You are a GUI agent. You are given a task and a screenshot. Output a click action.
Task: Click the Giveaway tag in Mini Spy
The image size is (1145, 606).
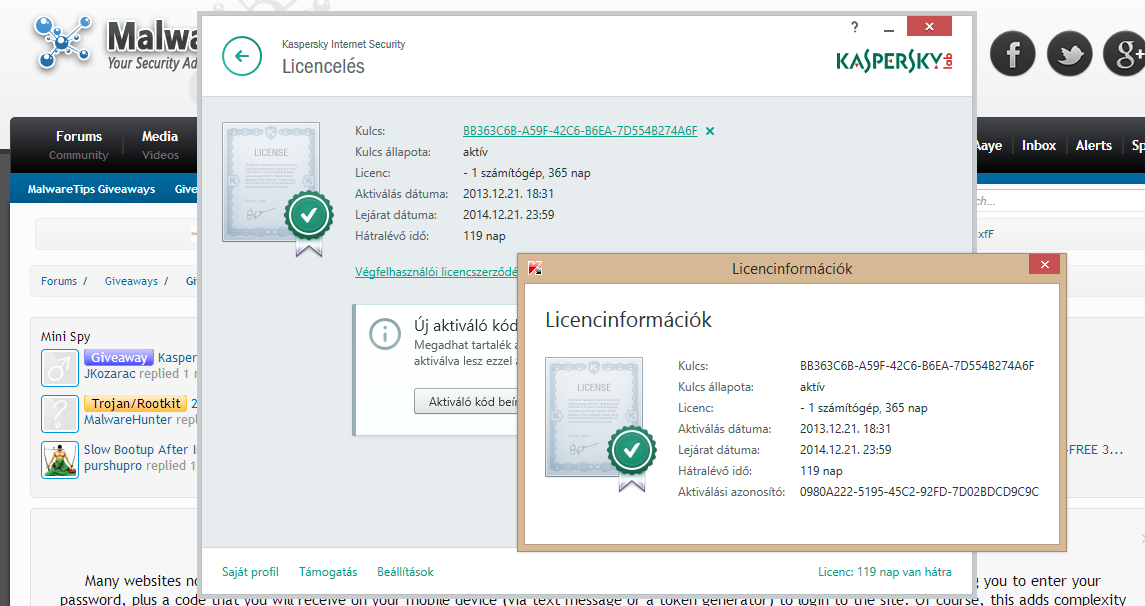pos(118,357)
